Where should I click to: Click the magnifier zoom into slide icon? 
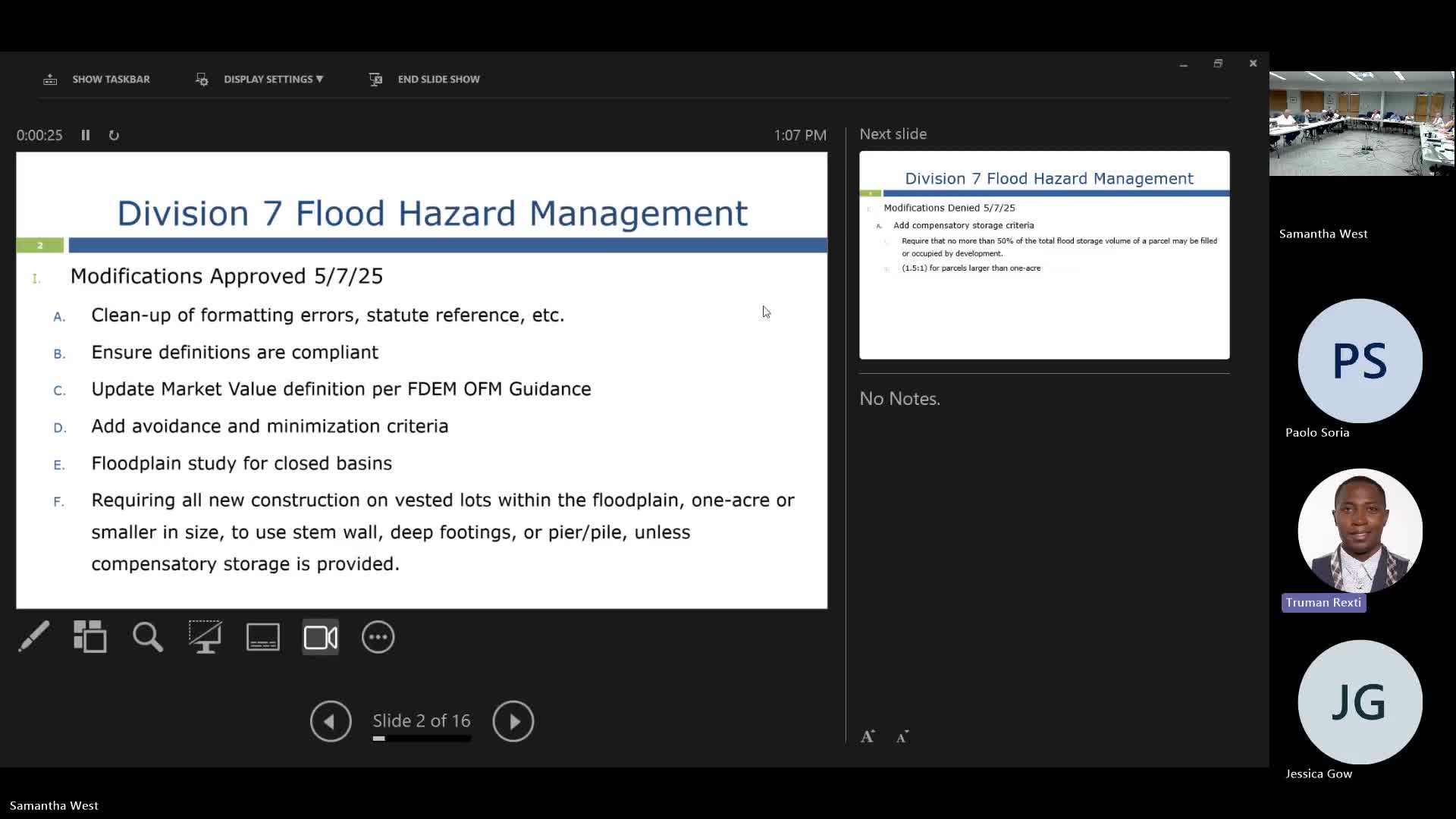(x=148, y=637)
